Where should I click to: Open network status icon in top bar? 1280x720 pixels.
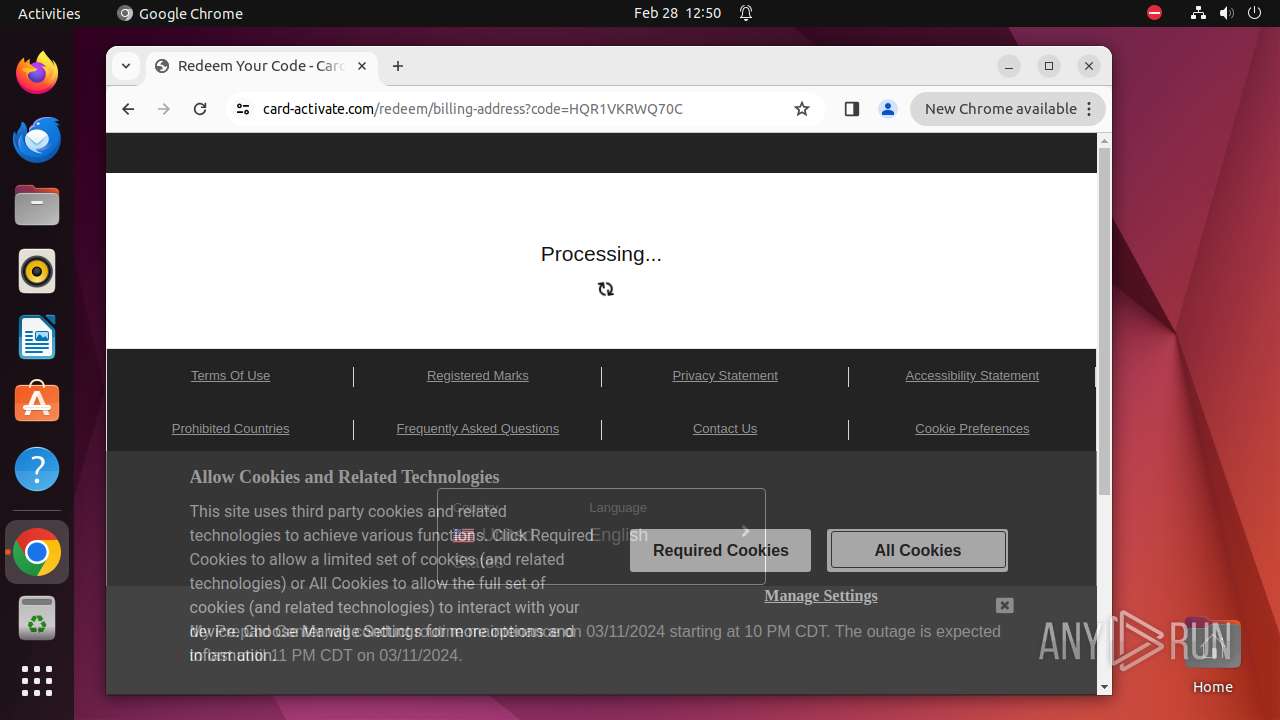[x=1198, y=13]
